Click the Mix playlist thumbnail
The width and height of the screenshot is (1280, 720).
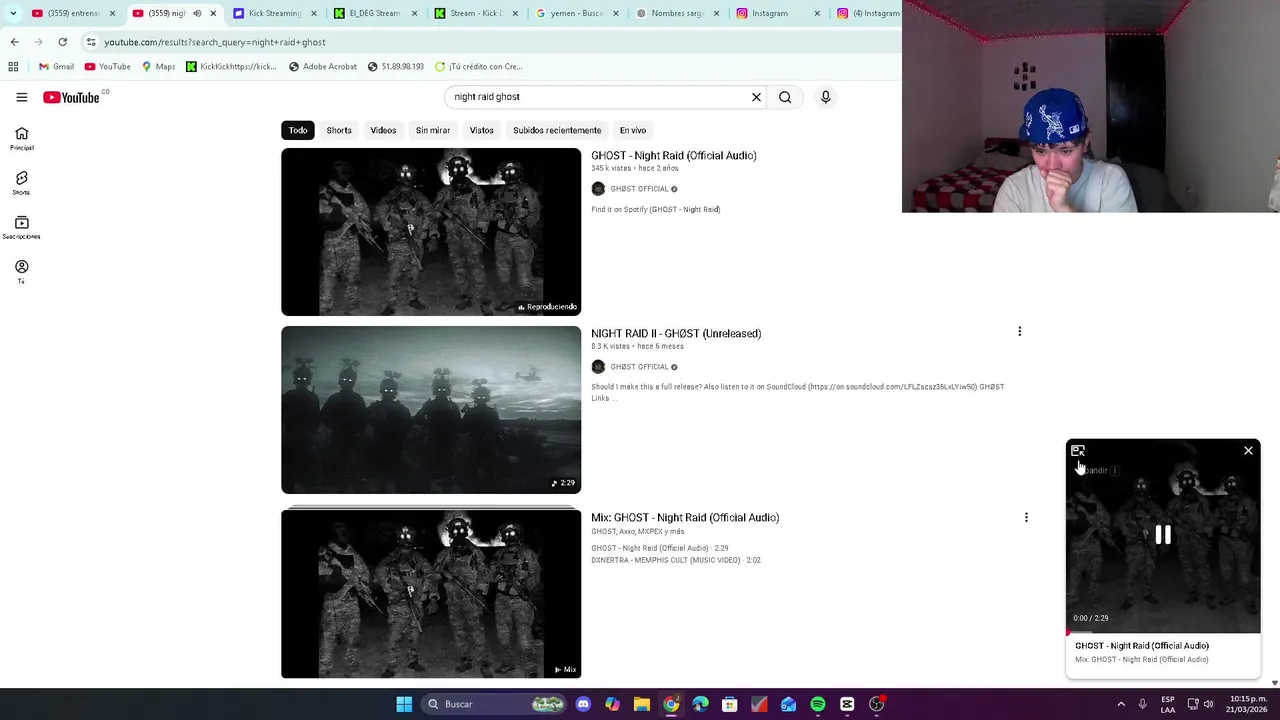tap(431, 594)
